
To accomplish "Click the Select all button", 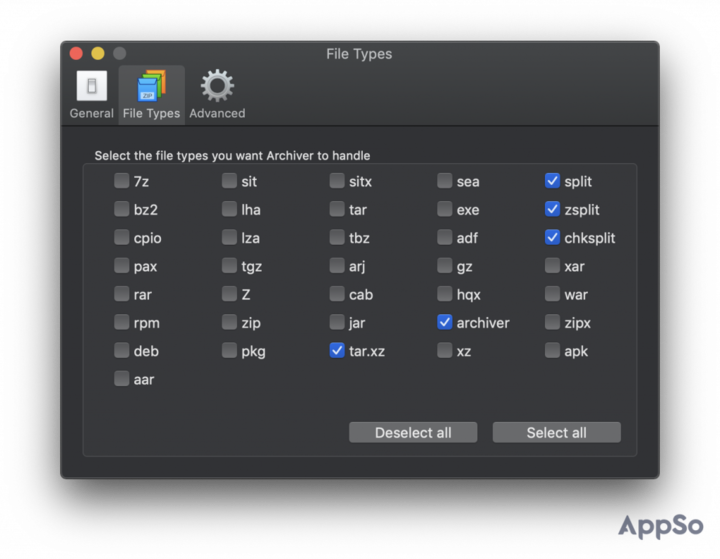I will [x=557, y=433].
